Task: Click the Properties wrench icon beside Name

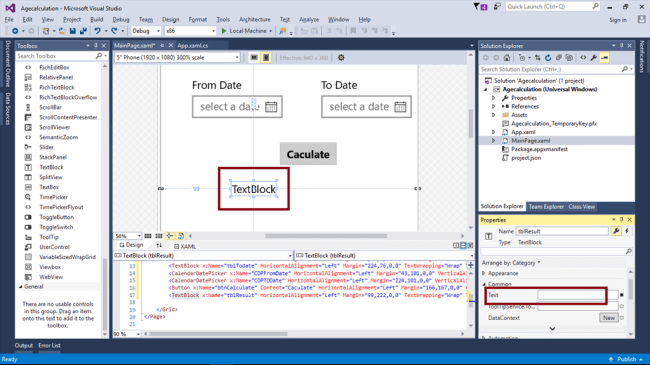Action: click(x=616, y=231)
